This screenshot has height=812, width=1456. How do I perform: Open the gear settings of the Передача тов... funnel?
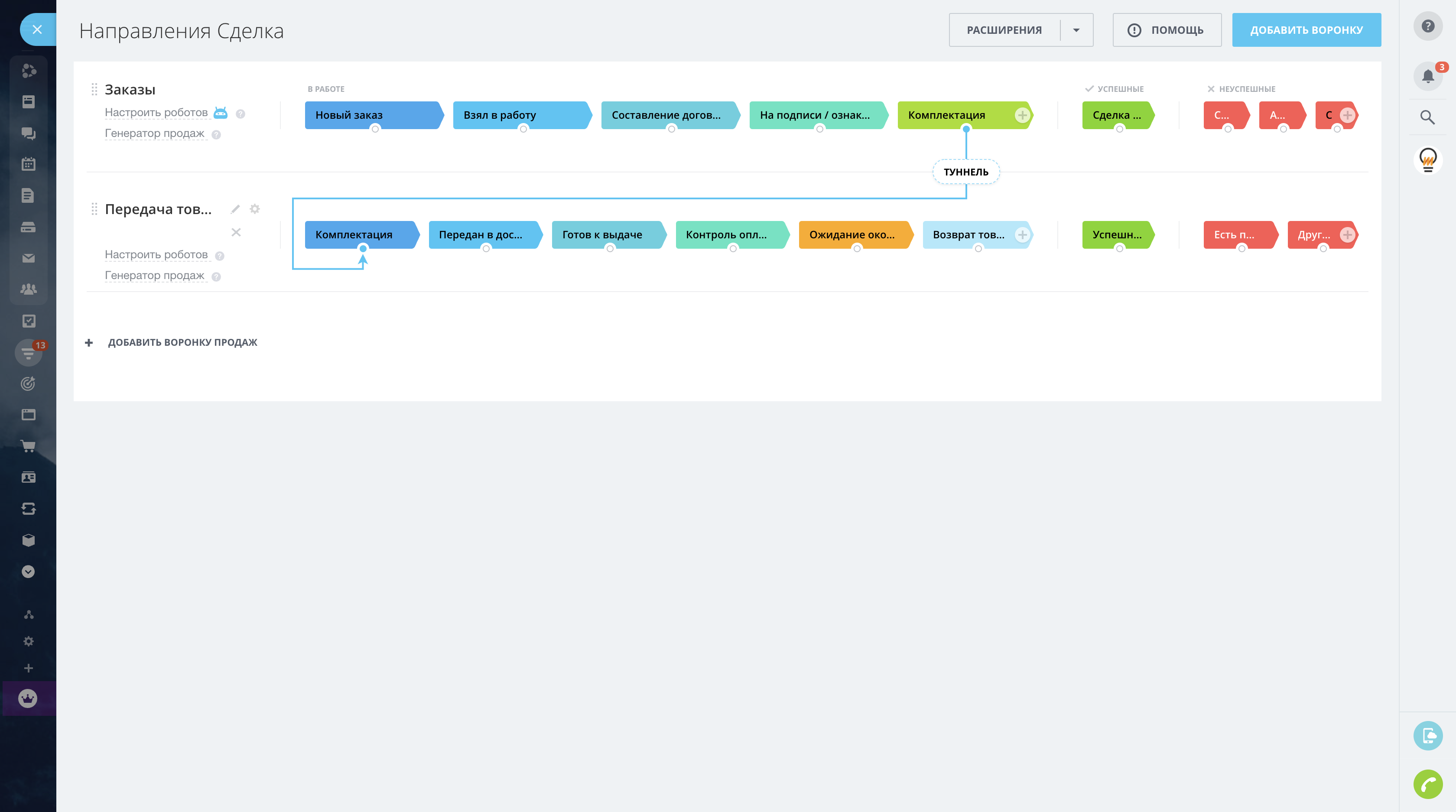tap(255, 209)
